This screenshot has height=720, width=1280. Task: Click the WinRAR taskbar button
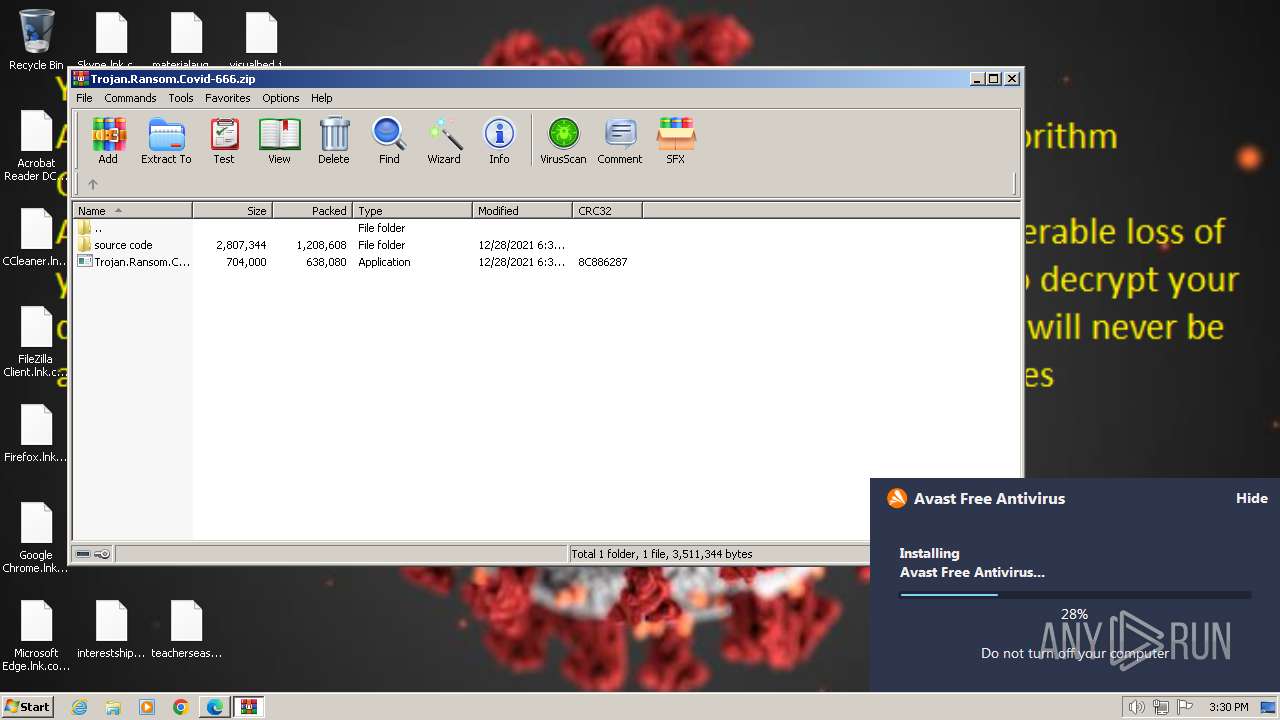tap(248, 707)
